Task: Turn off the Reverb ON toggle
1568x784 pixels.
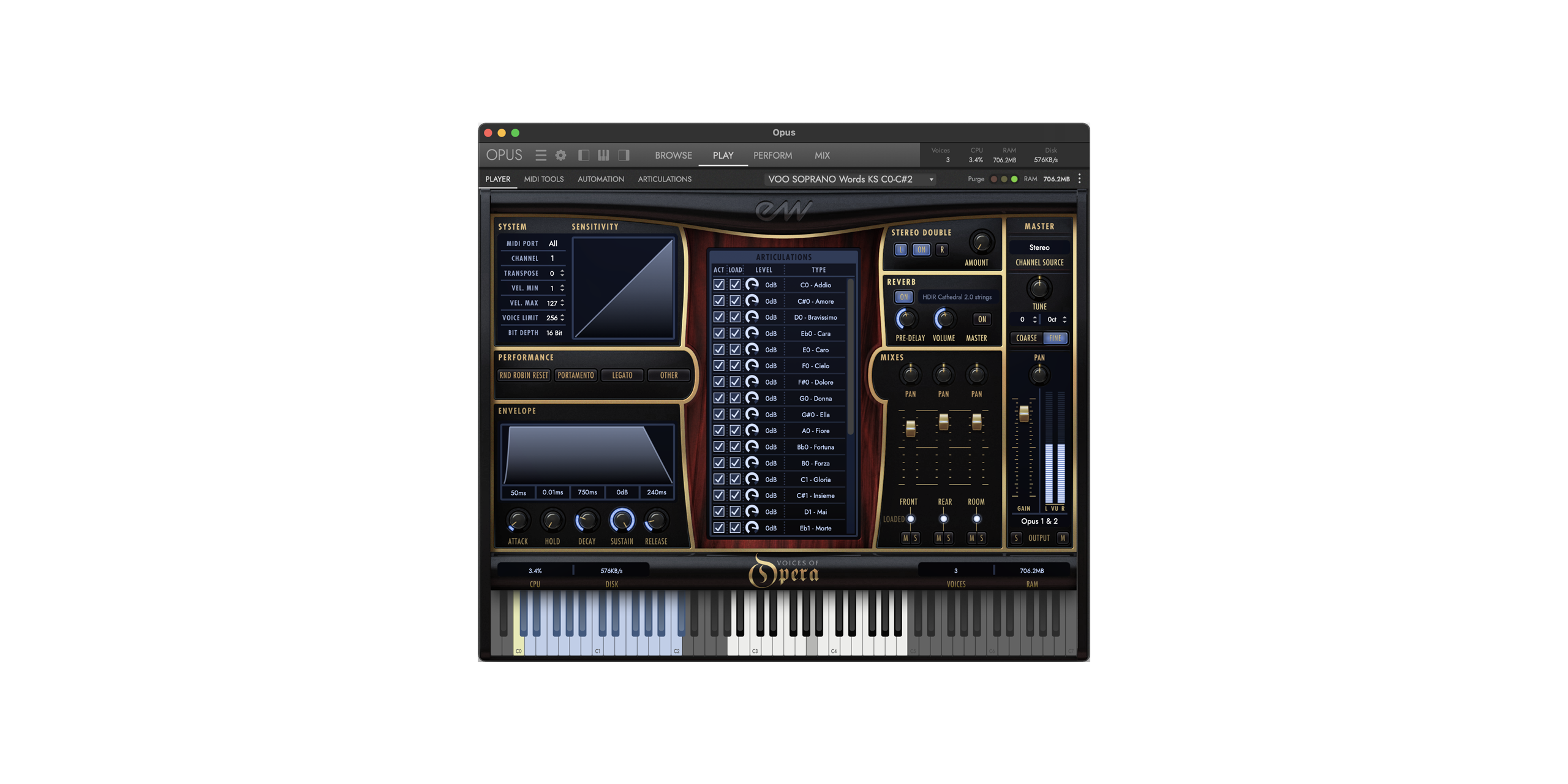Action: point(903,297)
